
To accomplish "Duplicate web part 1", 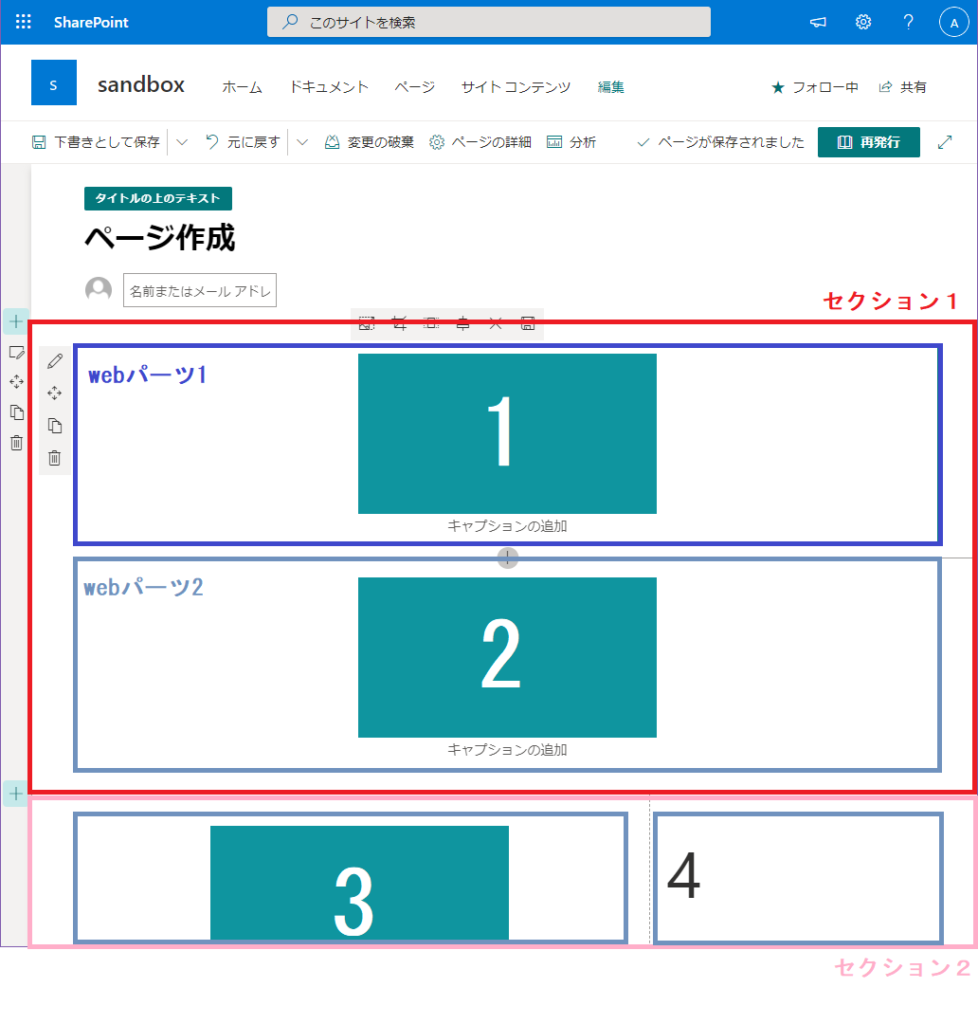I will (55, 426).
